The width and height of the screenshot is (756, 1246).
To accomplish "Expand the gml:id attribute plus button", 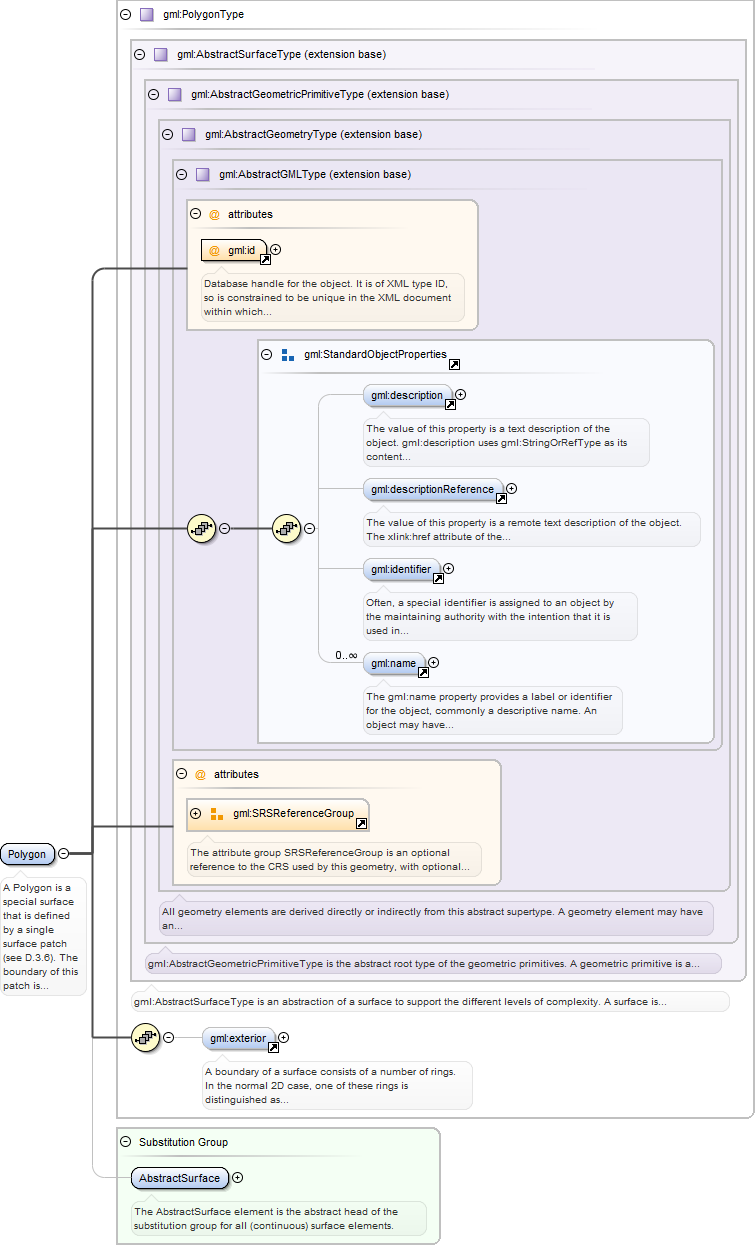I will (x=276, y=250).
